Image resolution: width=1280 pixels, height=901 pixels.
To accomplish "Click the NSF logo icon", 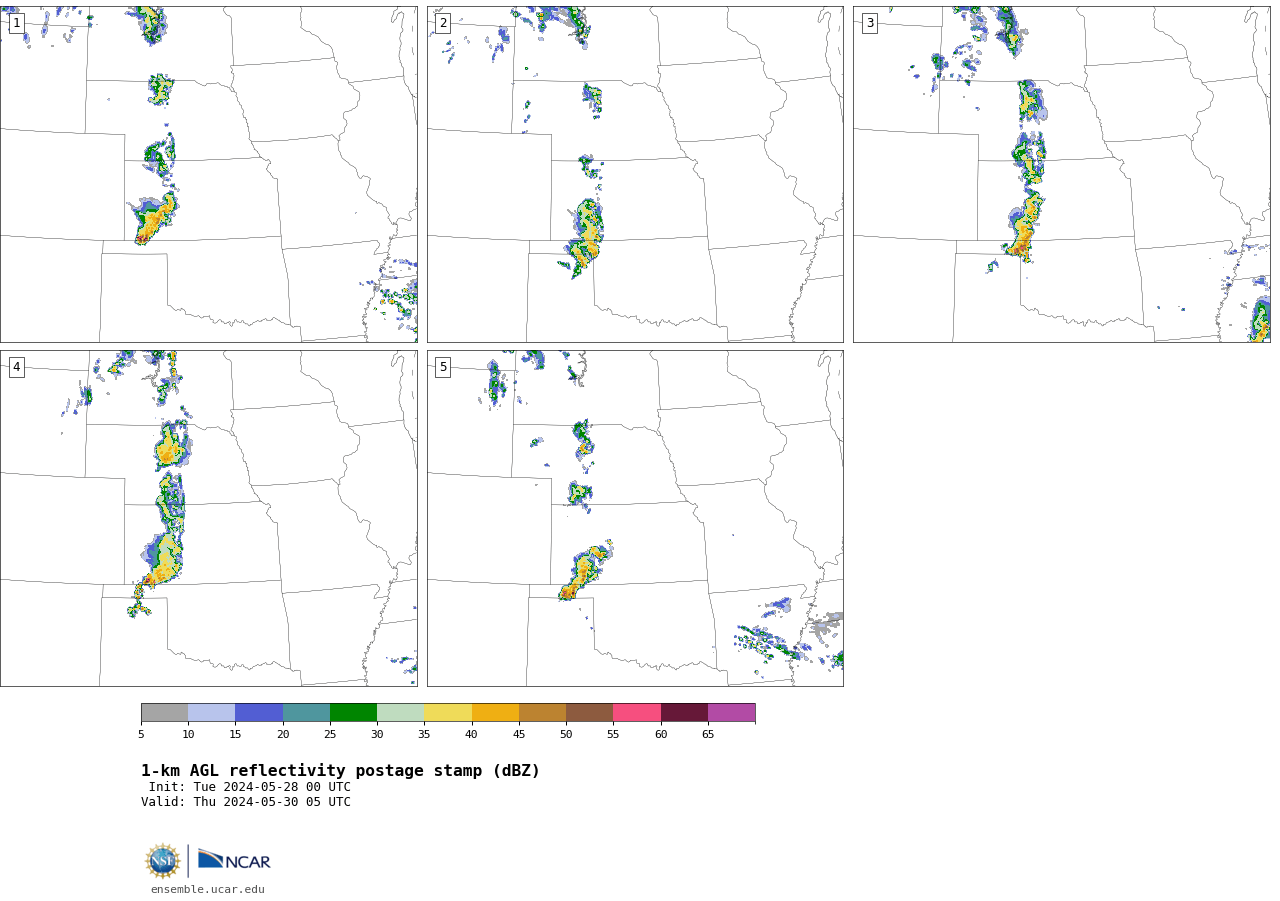I will pyautogui.click(x=162, y=861).
